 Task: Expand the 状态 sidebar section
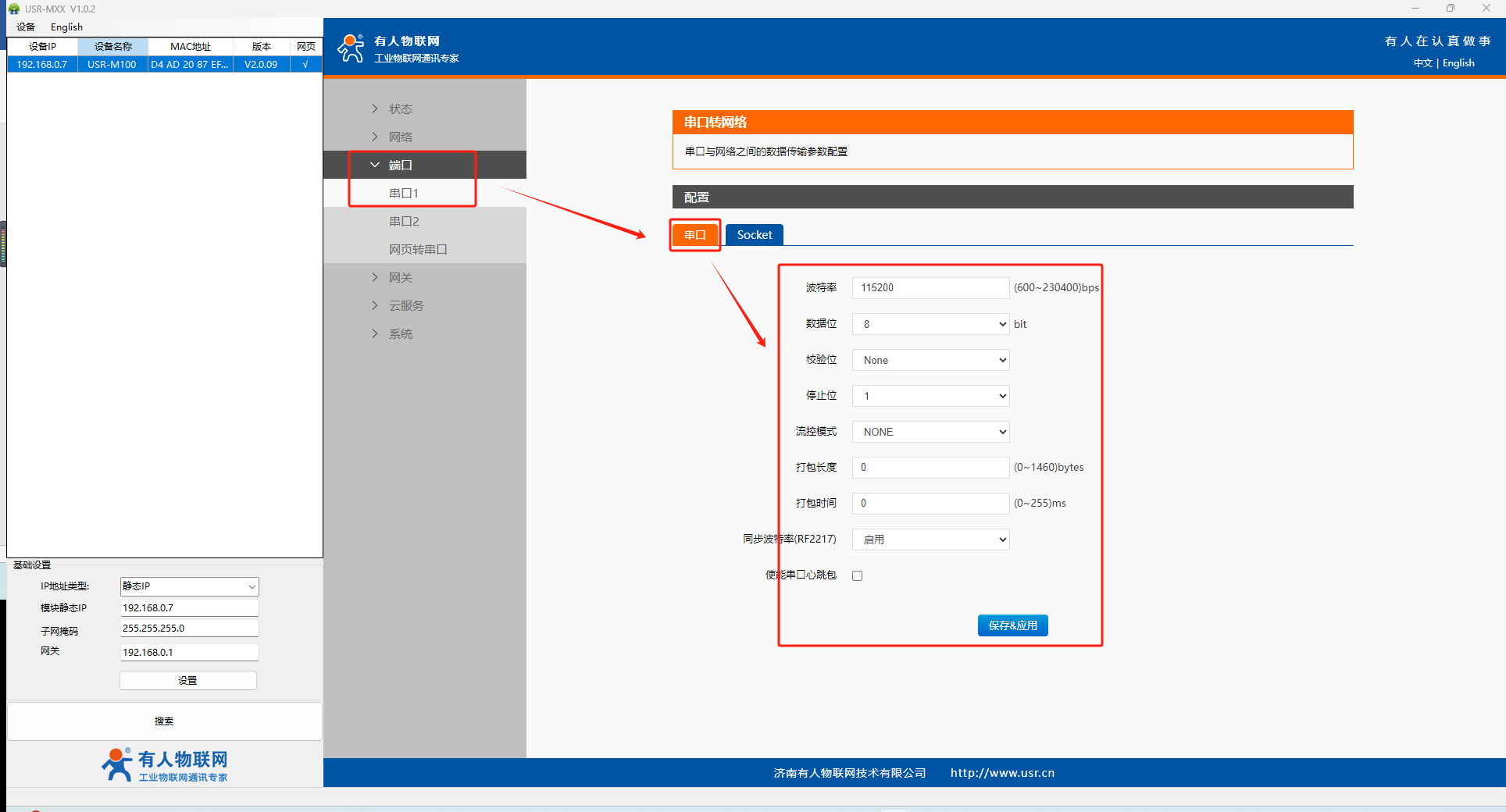[401, 109]
